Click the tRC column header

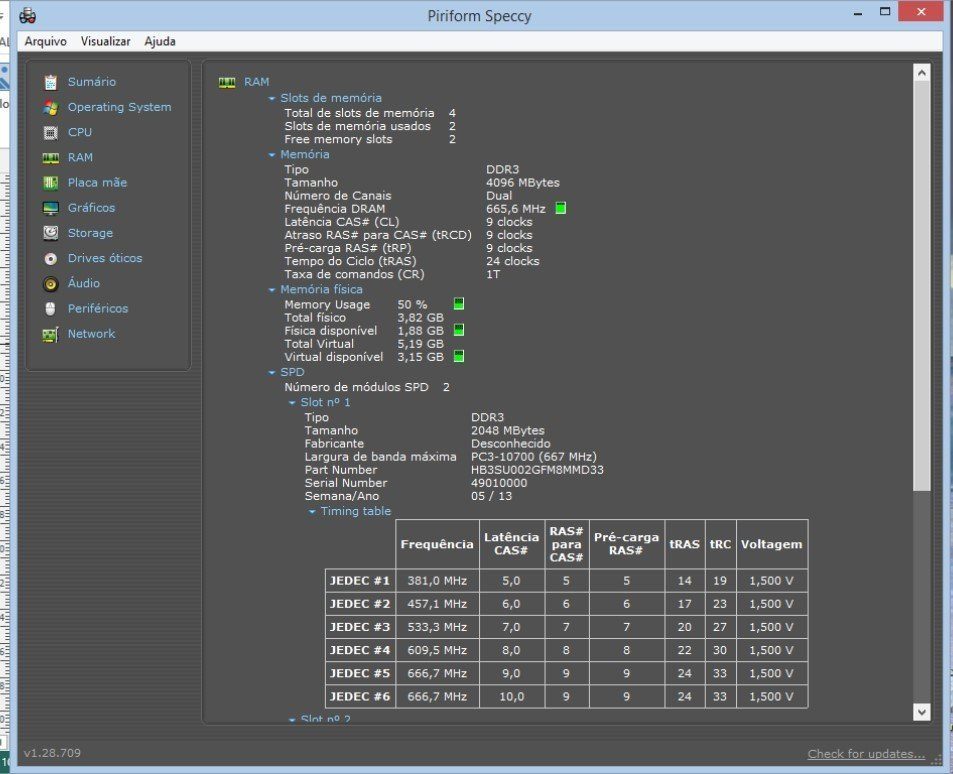720,544
